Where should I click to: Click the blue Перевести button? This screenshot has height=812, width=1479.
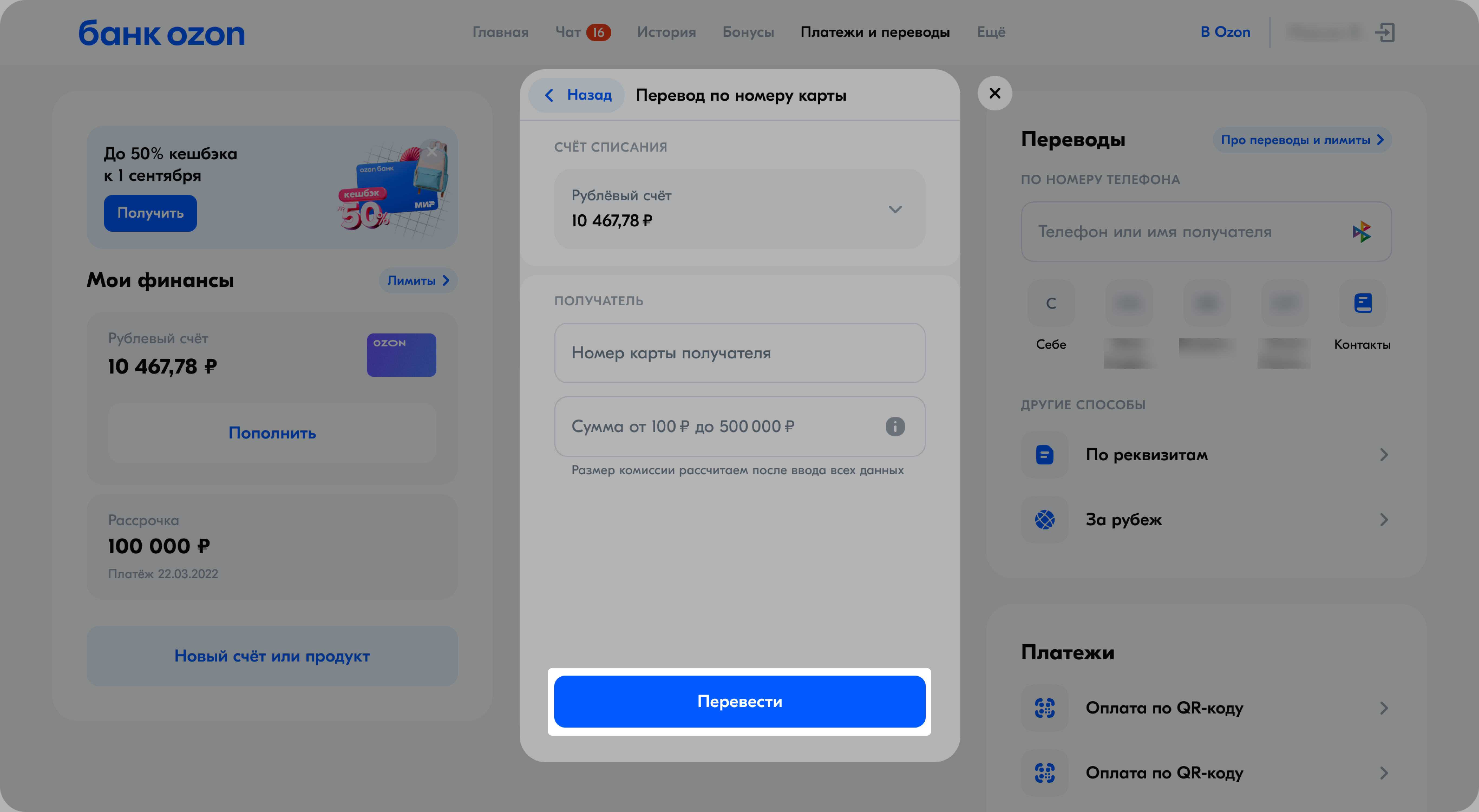[739, 701]
